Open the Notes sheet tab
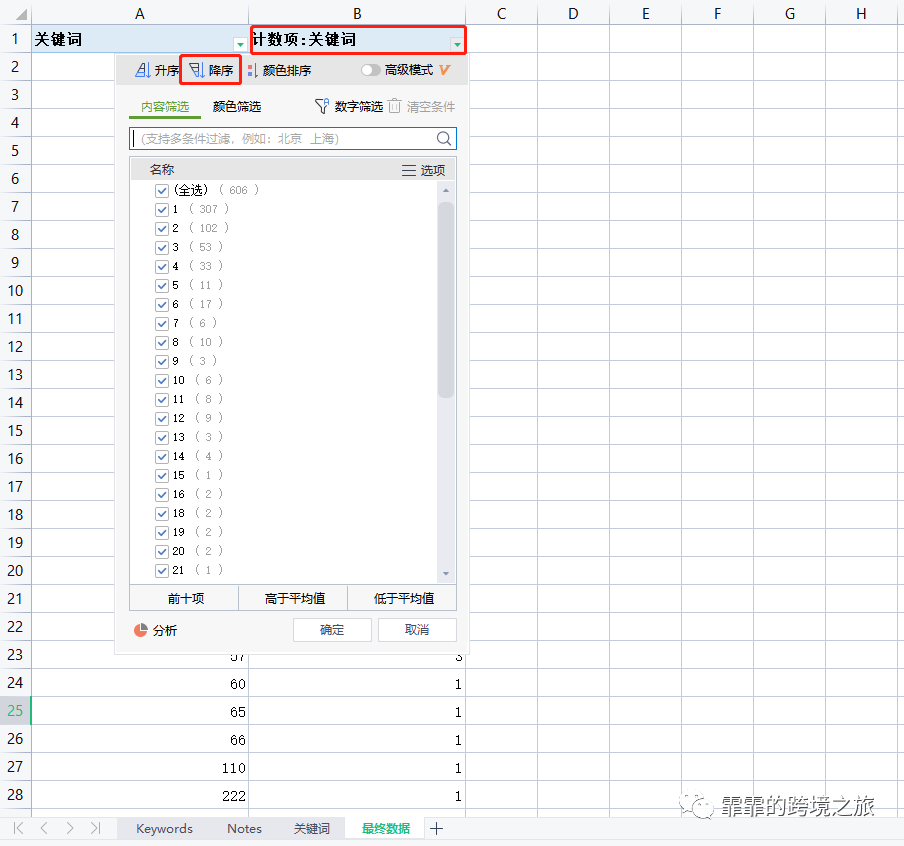The width and height of the screenshot is (904, 846). click(244, 829)
